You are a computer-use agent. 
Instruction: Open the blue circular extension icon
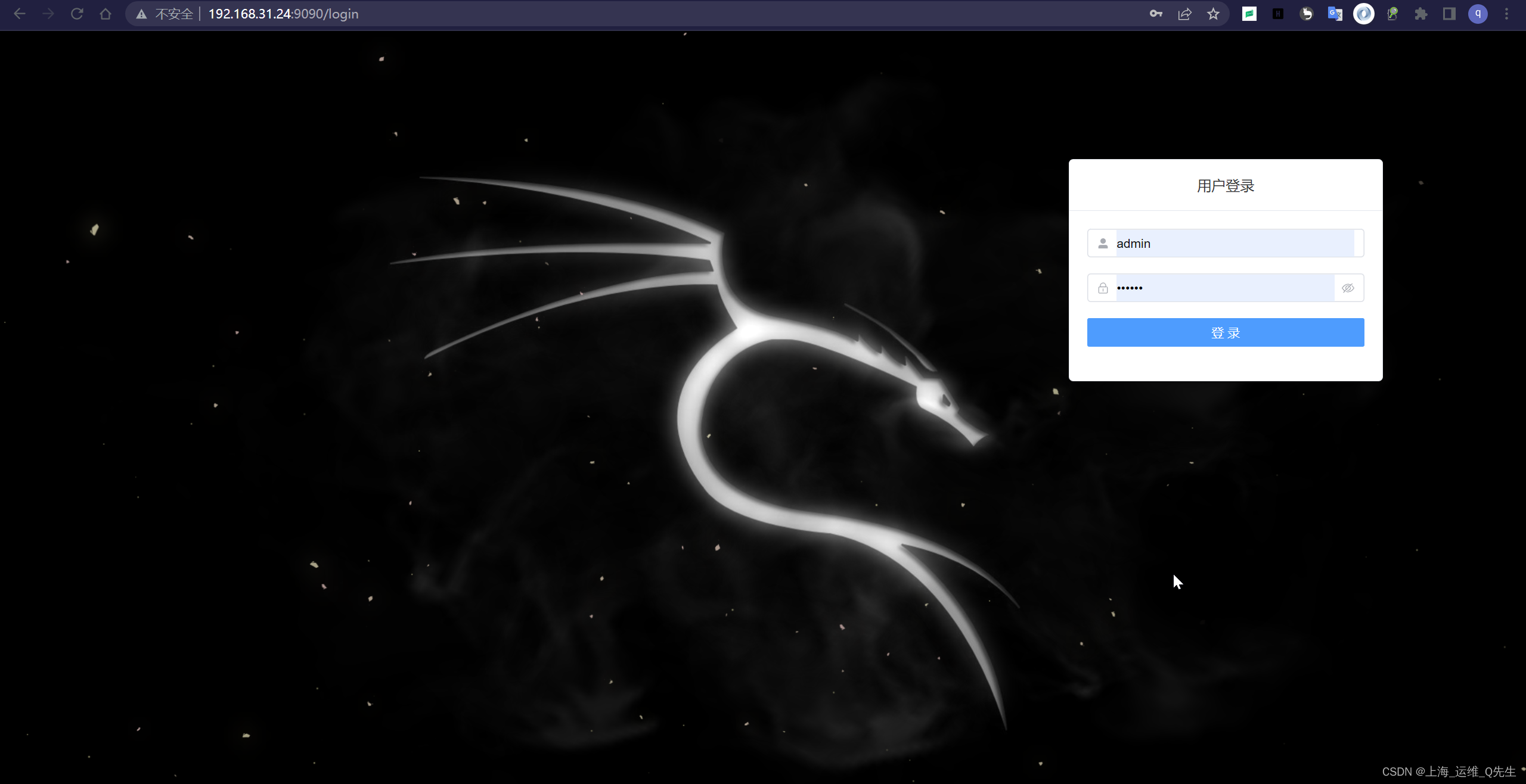[1364, 14]
